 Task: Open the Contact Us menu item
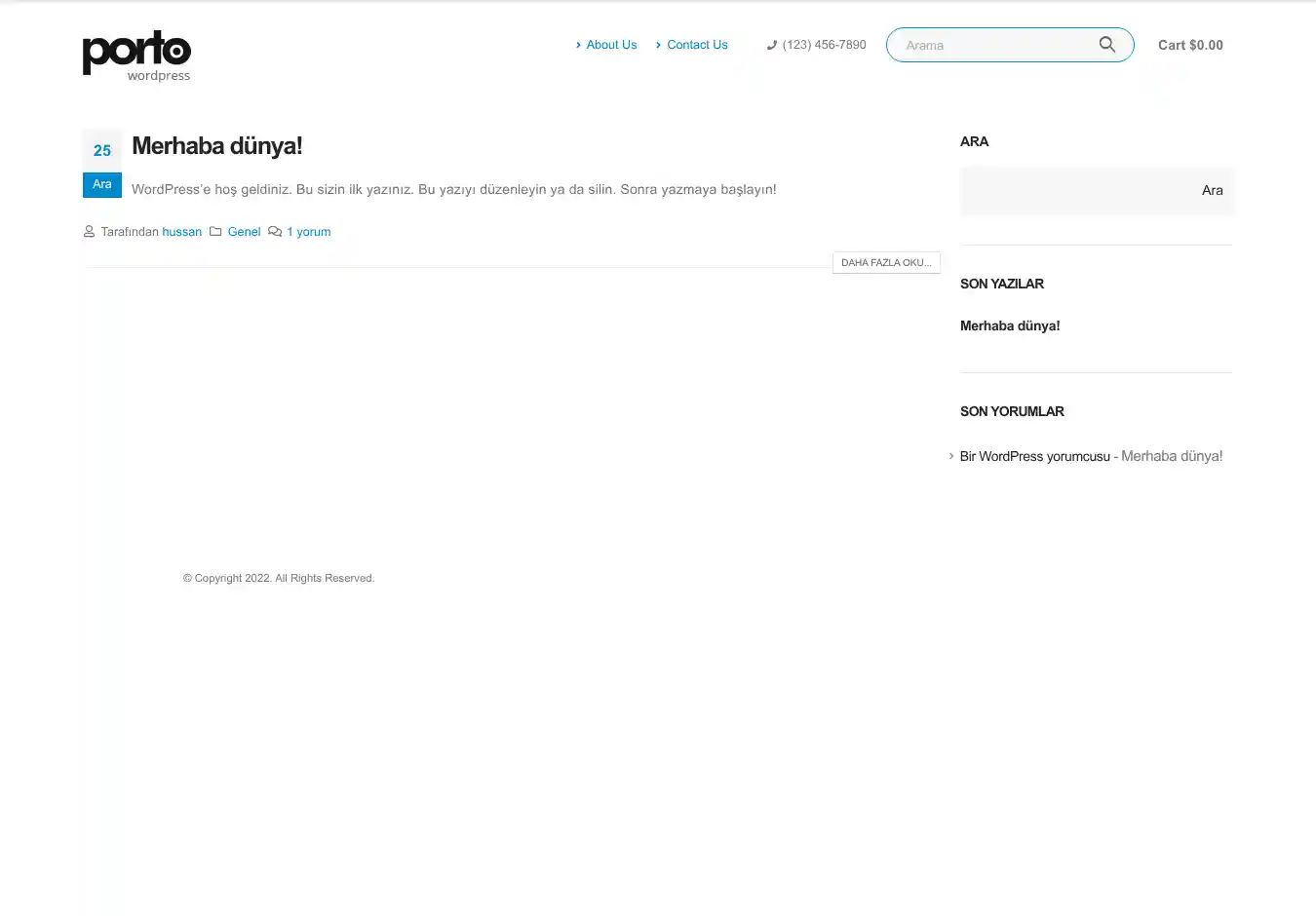(697, 45)
